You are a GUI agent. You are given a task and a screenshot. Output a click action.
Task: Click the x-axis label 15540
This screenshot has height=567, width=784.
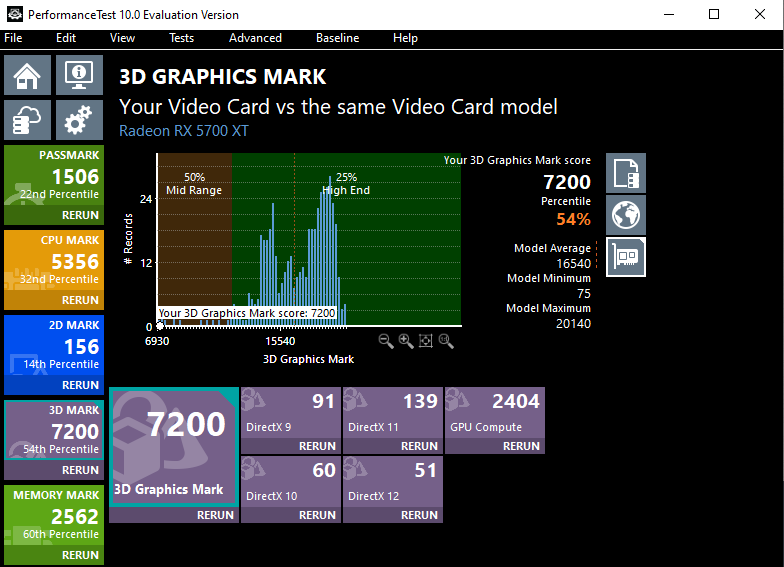coord(280,341)
